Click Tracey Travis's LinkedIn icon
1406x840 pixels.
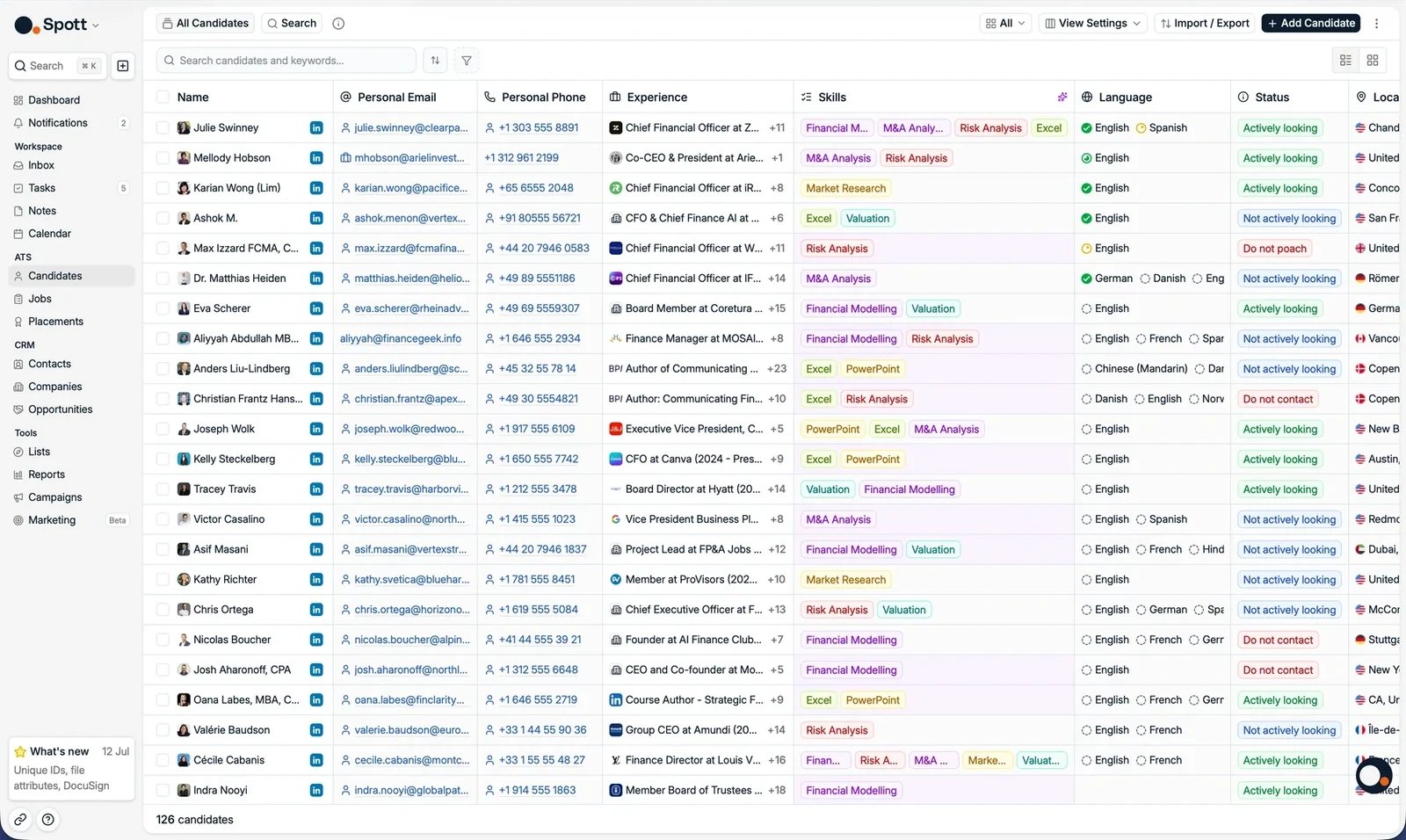(316, 489)
